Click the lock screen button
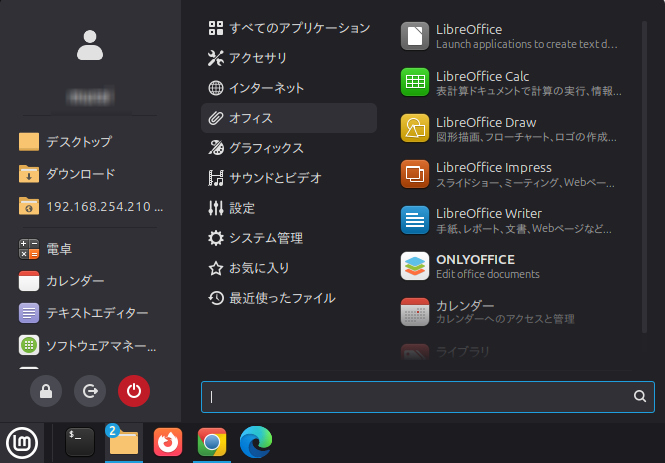The height and width of the screenshot is (463, 665). (46, 391)
